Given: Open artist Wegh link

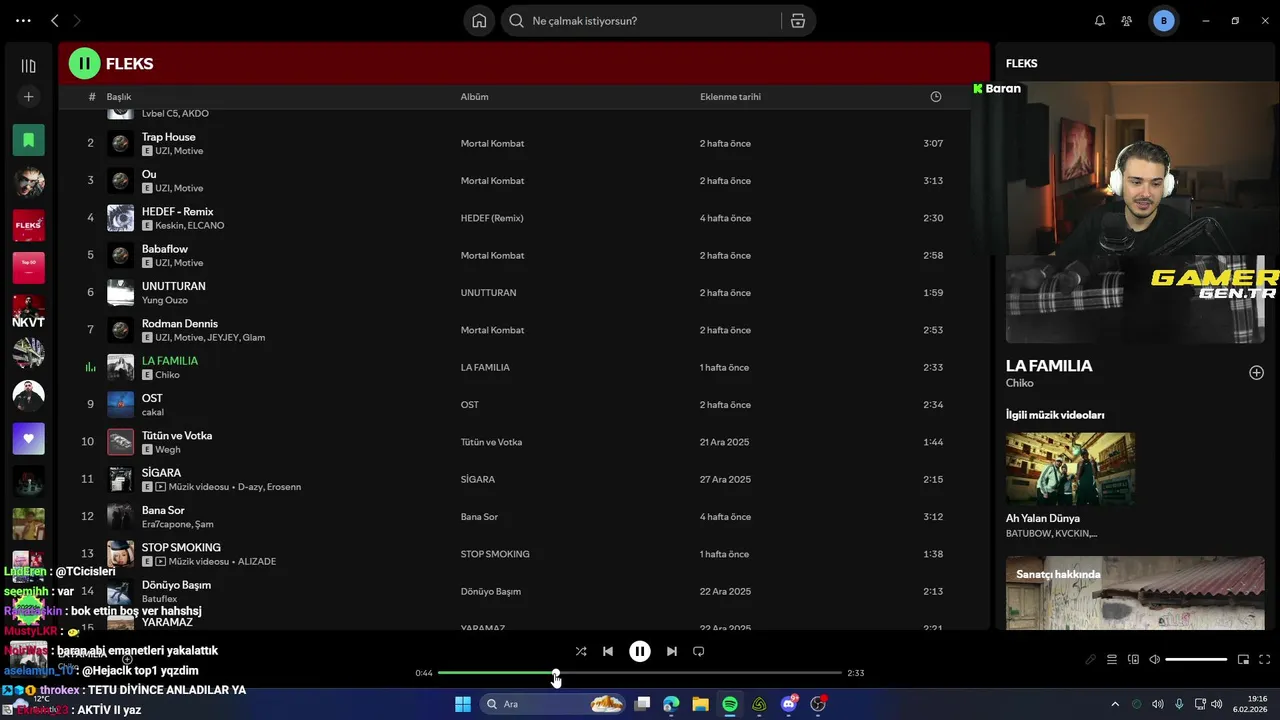Looking at the screenshot, I should (x=168, y=450).
